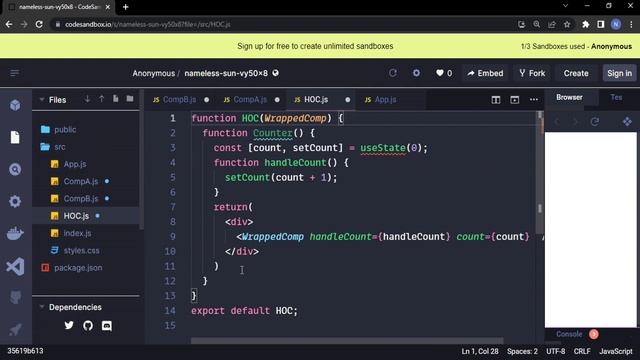The width and height of the screenshot is (640, 360).
Task: Click the JavaScript language mode status entry
Action: (x=616, y=351)
